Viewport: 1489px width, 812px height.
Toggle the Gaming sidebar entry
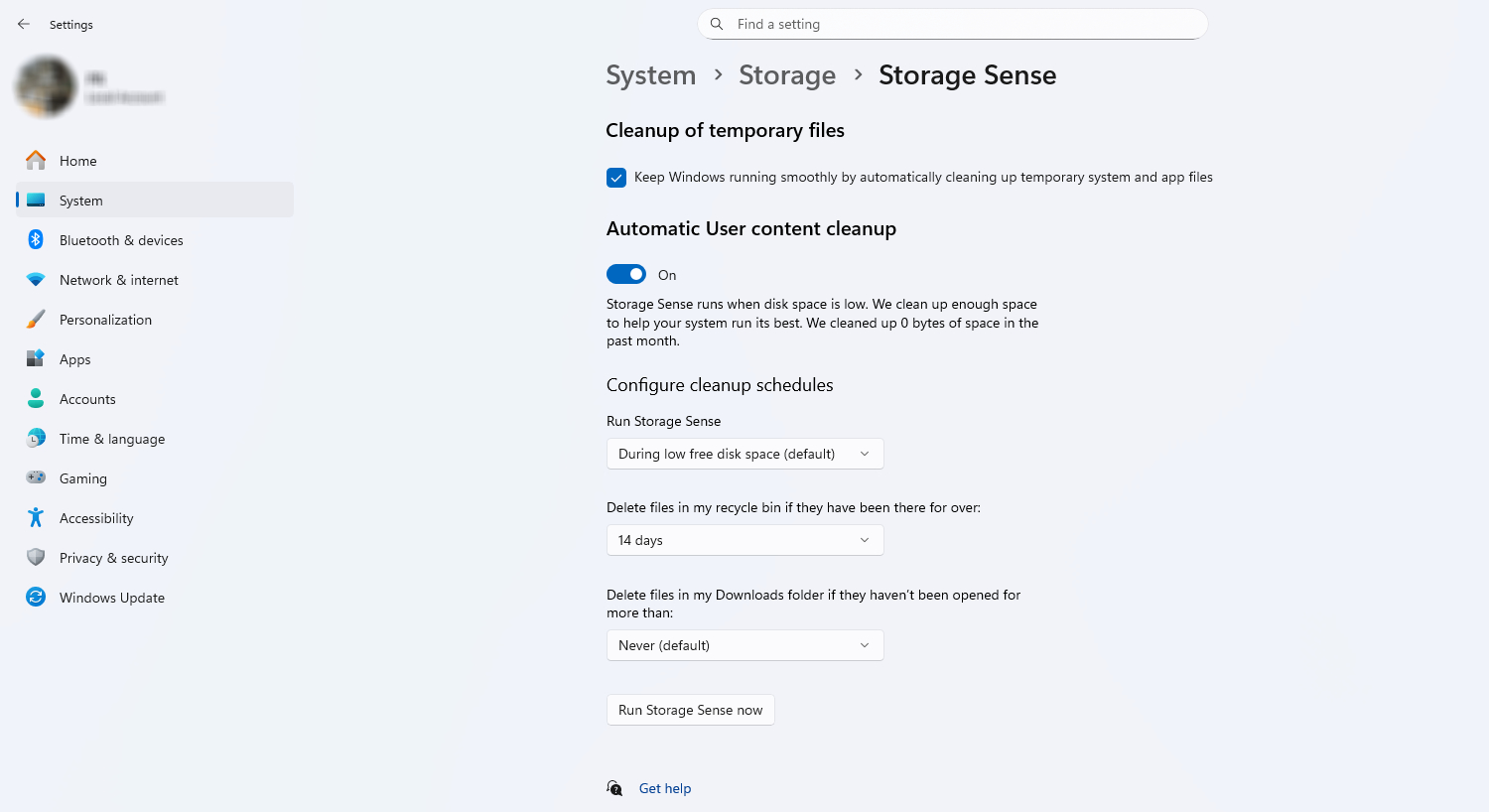[83, 477]
